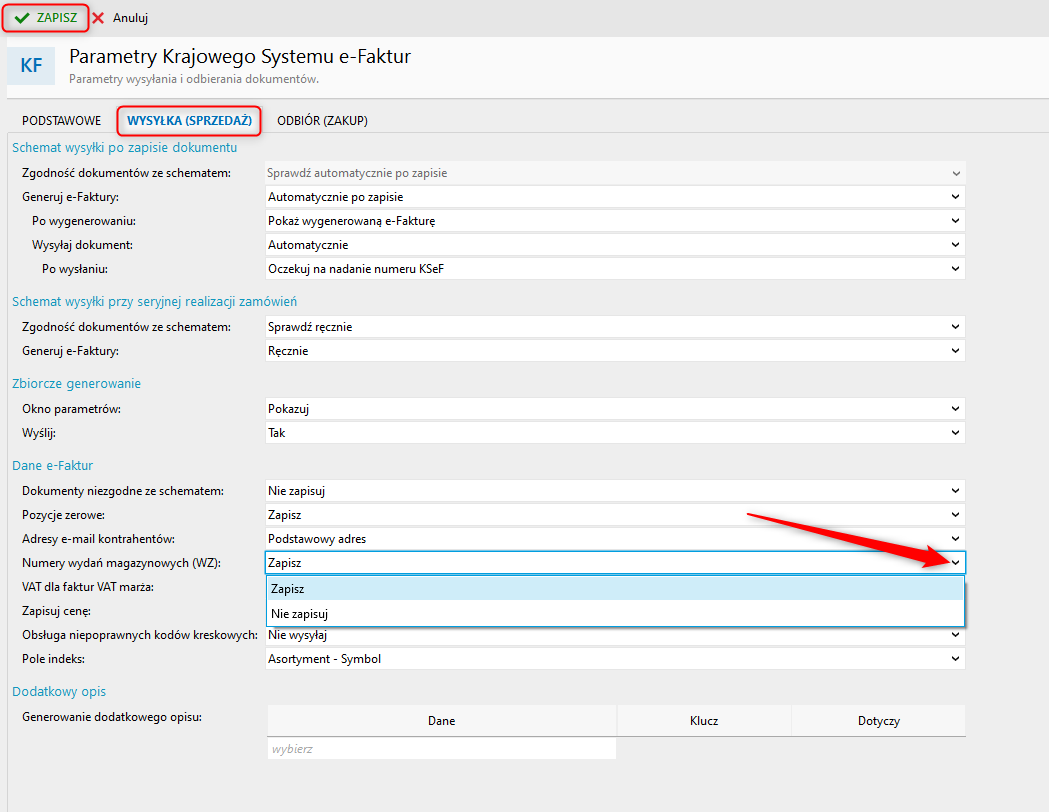Click the green checkmark Zapisz icon
The image size is (1049, 812).
(x=21, y=18)
